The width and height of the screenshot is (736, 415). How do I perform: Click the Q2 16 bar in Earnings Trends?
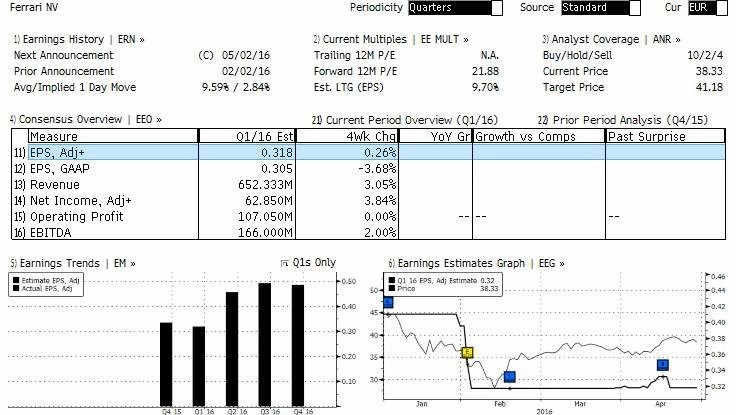(232, 349)
